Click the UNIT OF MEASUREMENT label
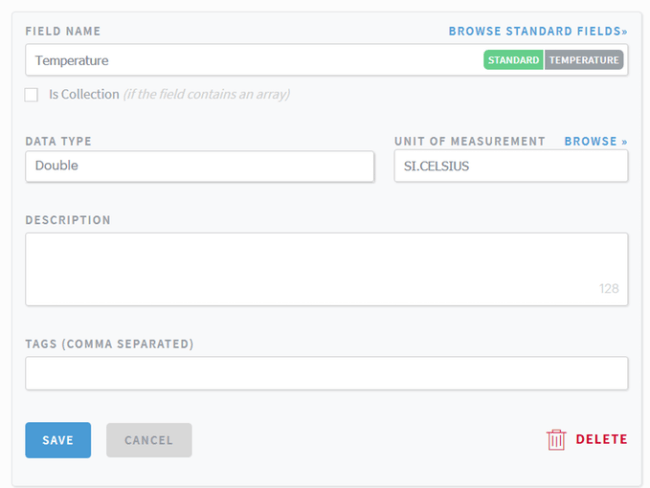 pyautogui.click(x=470, y=142)
